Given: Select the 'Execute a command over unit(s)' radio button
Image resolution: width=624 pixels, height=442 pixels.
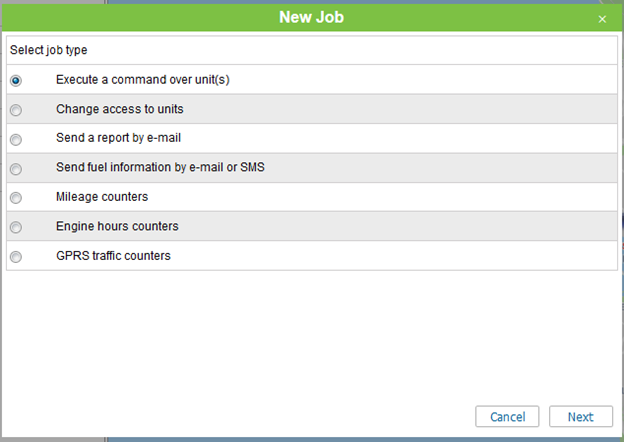Looking at the screenshot, I should [16, 81].
